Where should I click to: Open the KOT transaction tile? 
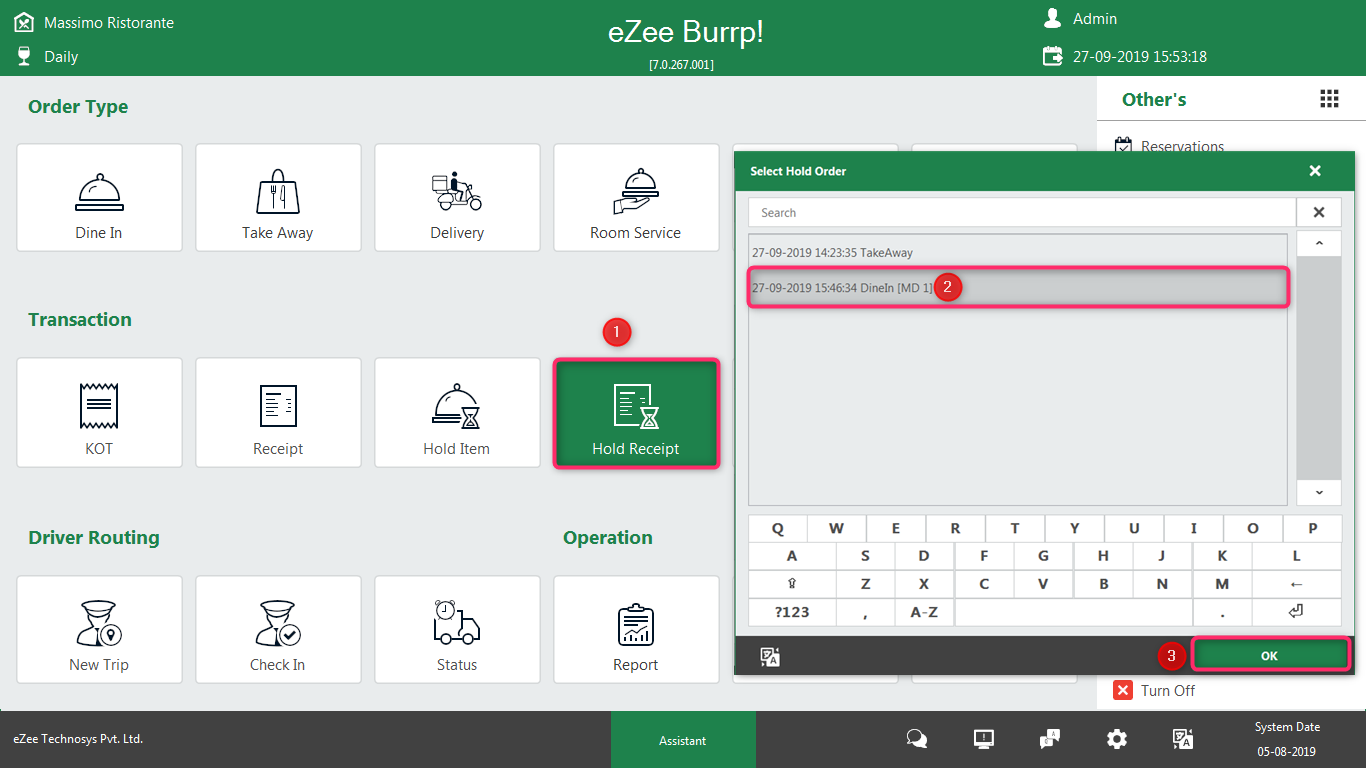click(x=99, y=413)
